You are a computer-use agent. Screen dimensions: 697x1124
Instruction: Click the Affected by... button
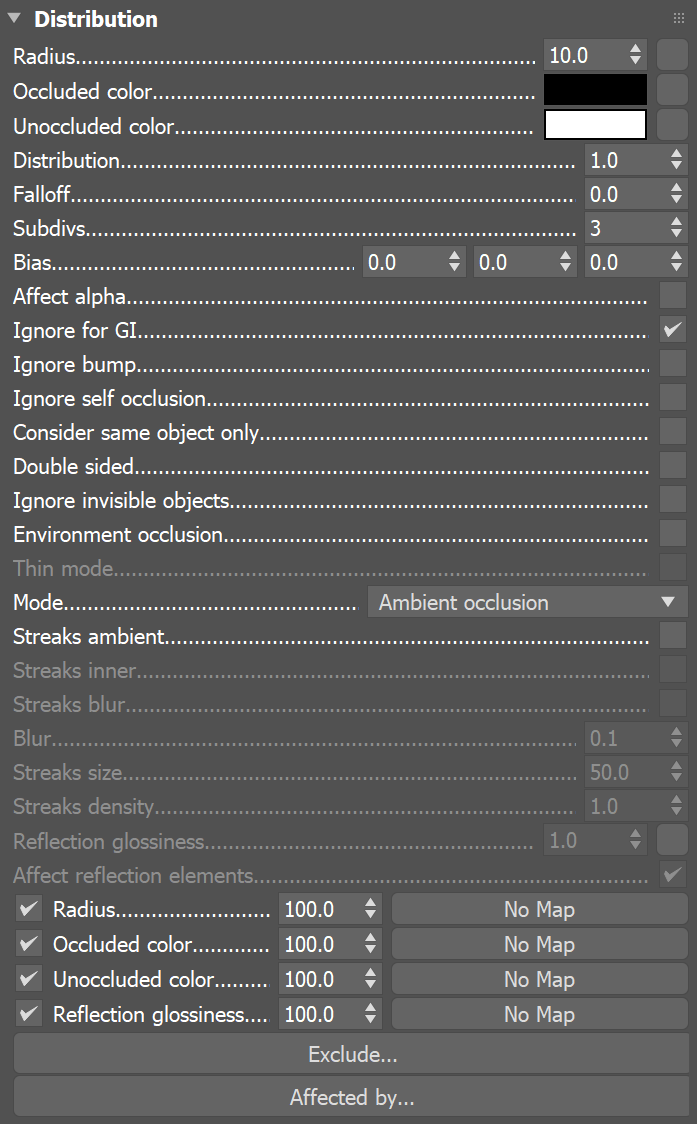point(352,1097)
